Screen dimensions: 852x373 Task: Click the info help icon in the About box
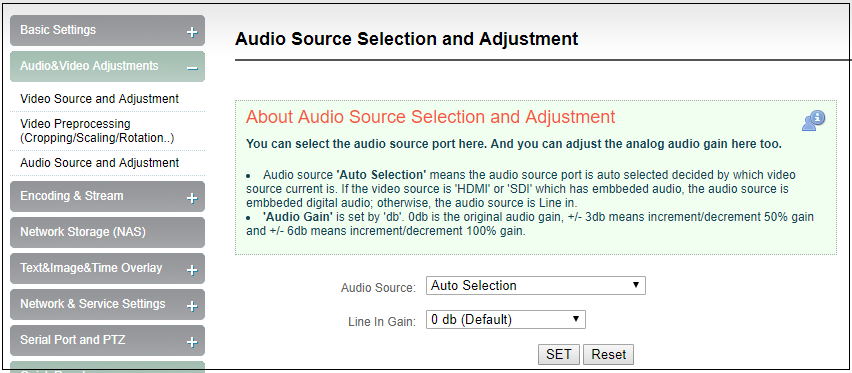click(813, 121)
